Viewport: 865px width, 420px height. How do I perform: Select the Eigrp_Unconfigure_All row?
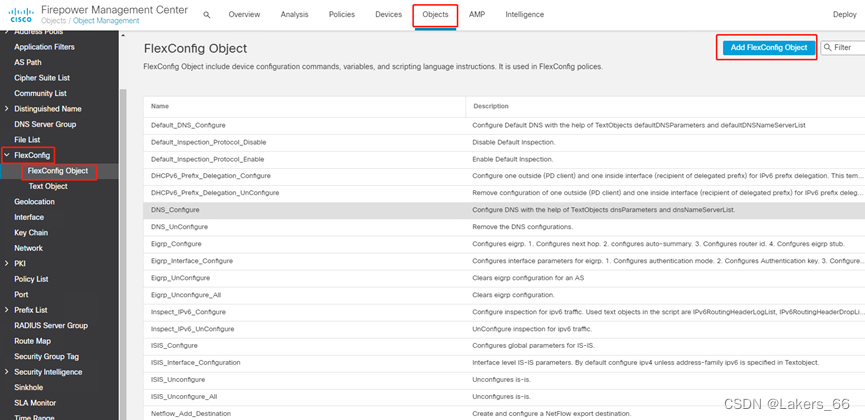point(504,295)
